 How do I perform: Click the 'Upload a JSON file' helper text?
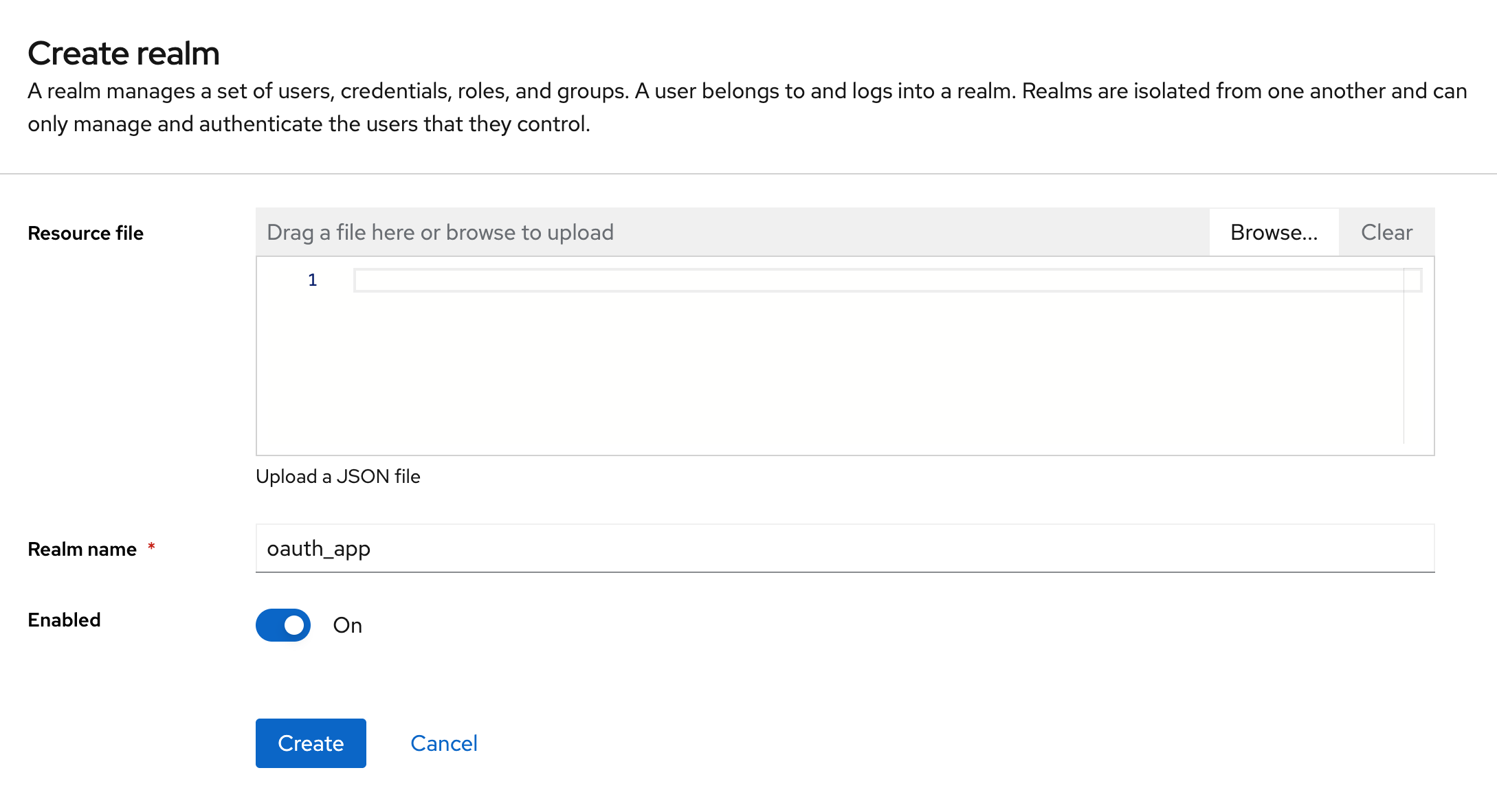tap(337, 476)
